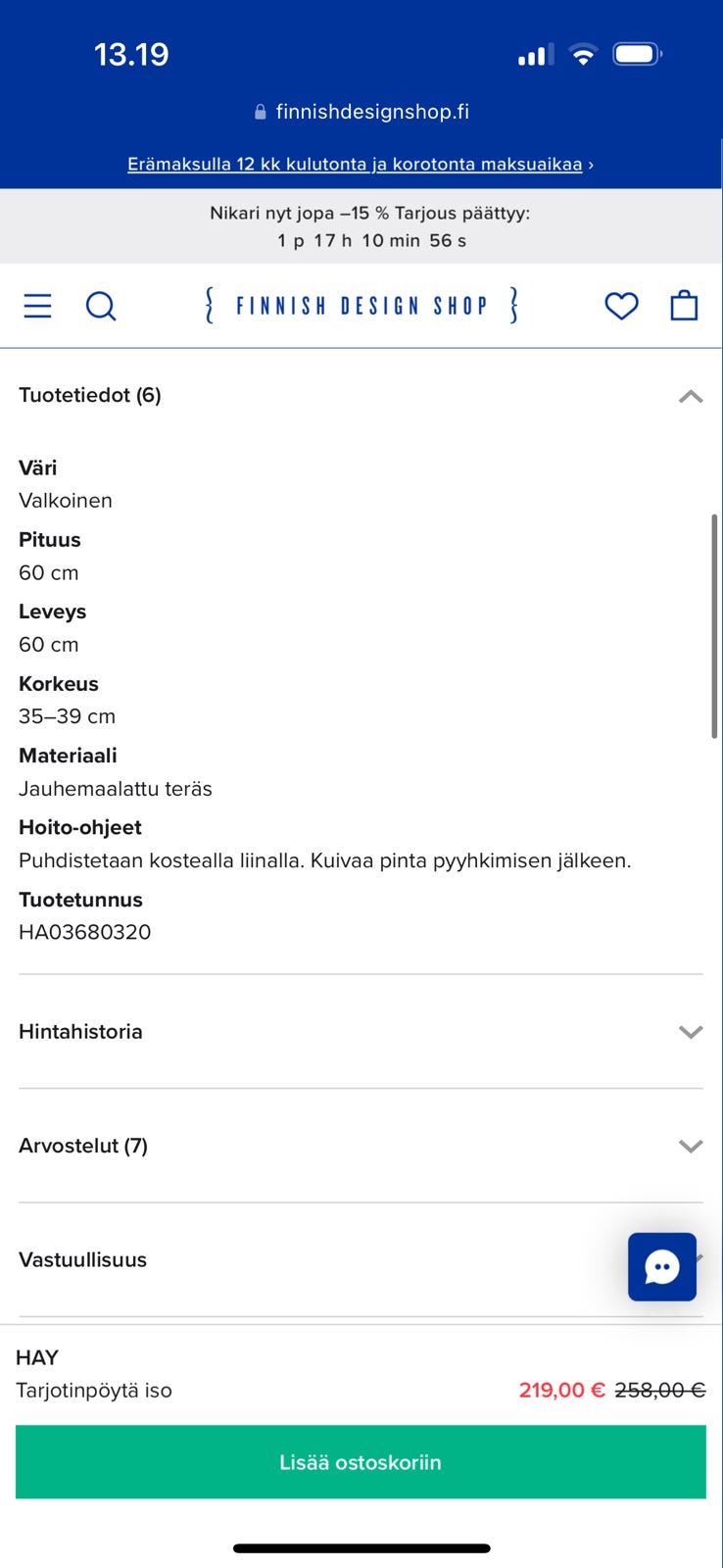Click the Tarjotinpöytä iso product name

coord(94,1390)
